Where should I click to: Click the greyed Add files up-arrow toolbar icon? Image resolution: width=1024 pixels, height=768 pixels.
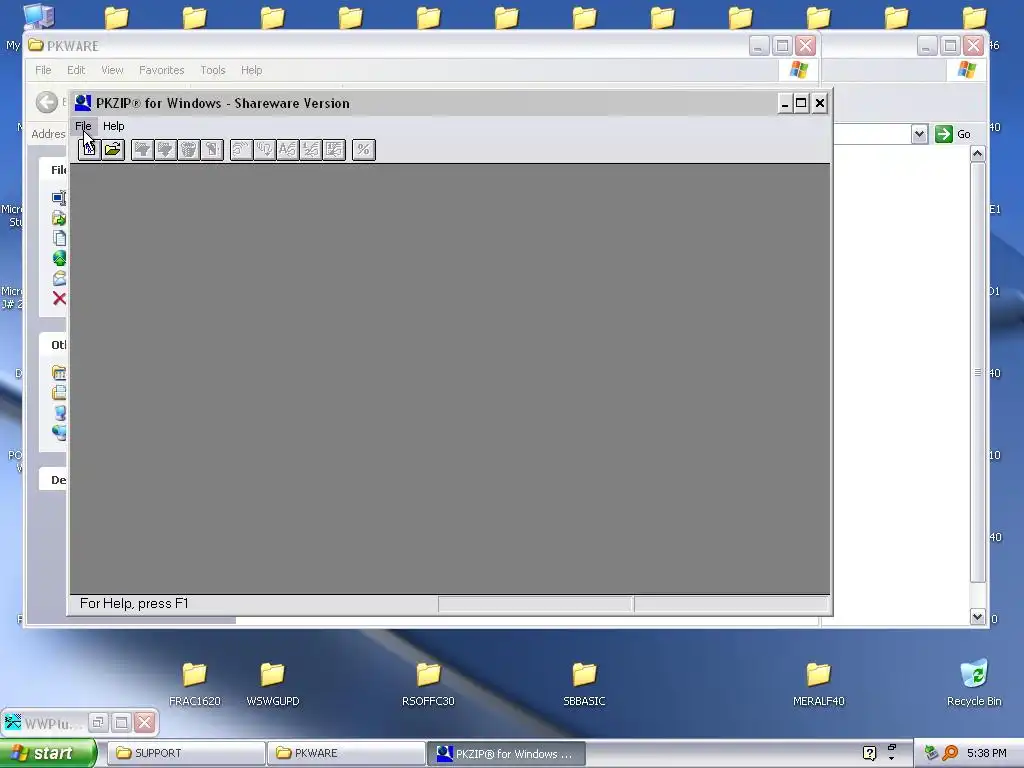pos(142,150)
